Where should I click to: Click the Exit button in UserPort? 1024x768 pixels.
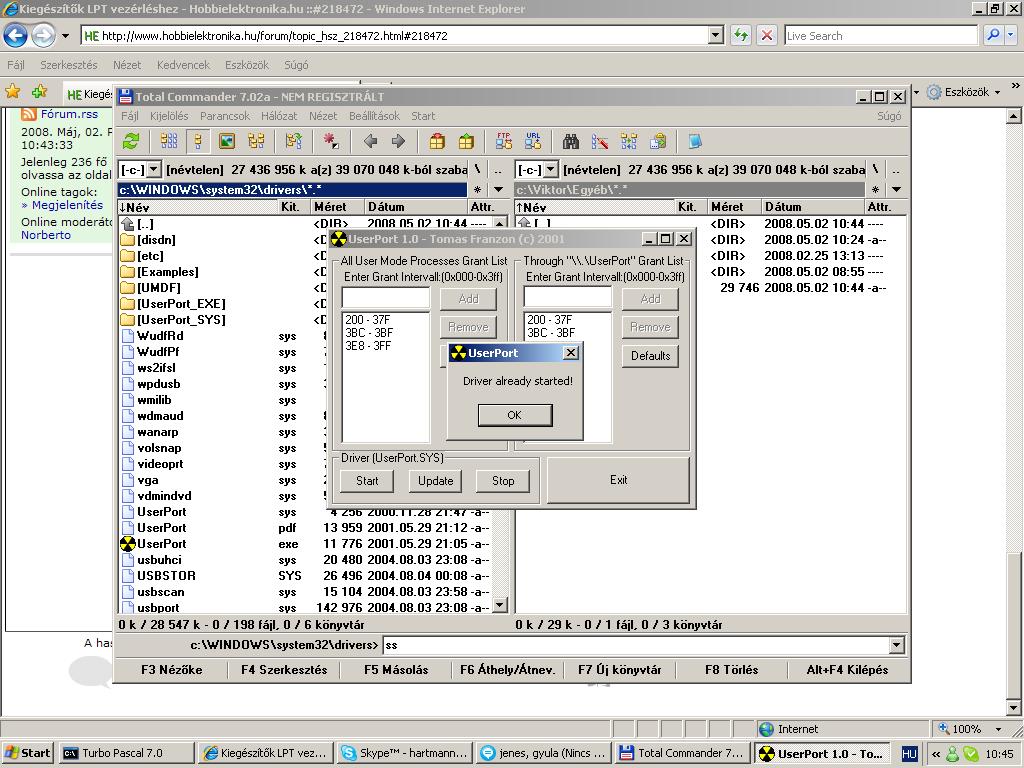618,480
